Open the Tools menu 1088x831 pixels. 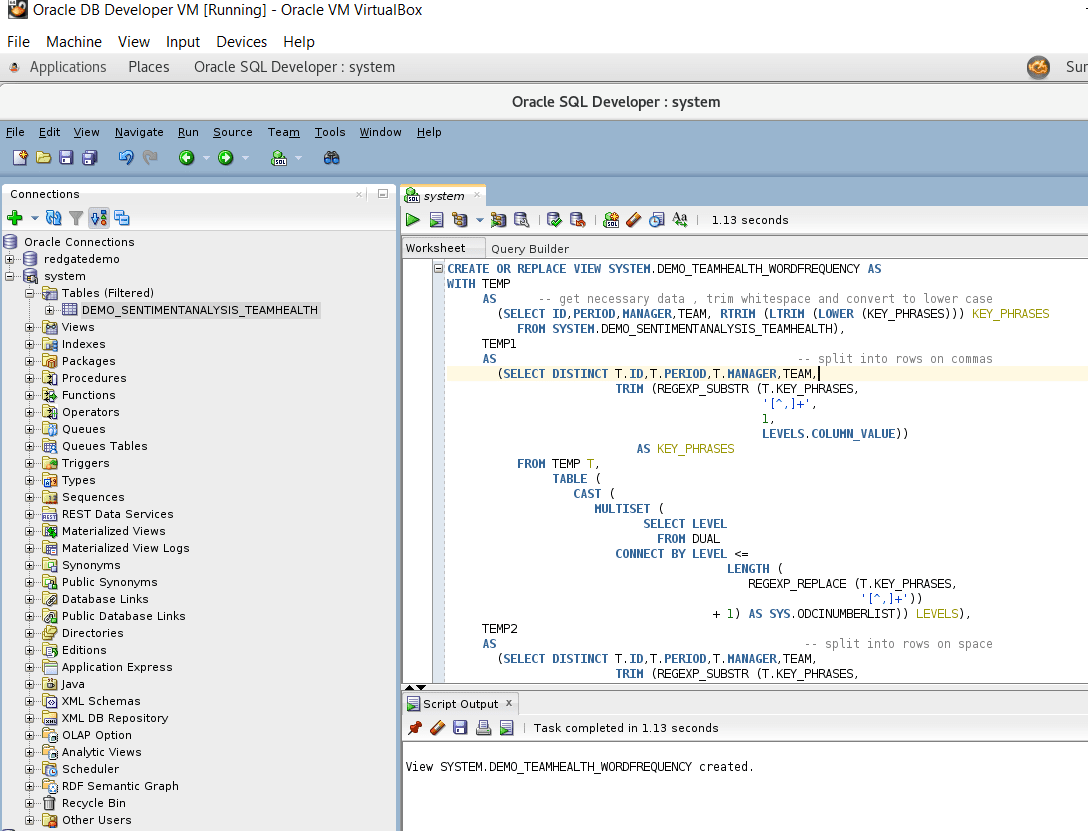click(330, 132)
